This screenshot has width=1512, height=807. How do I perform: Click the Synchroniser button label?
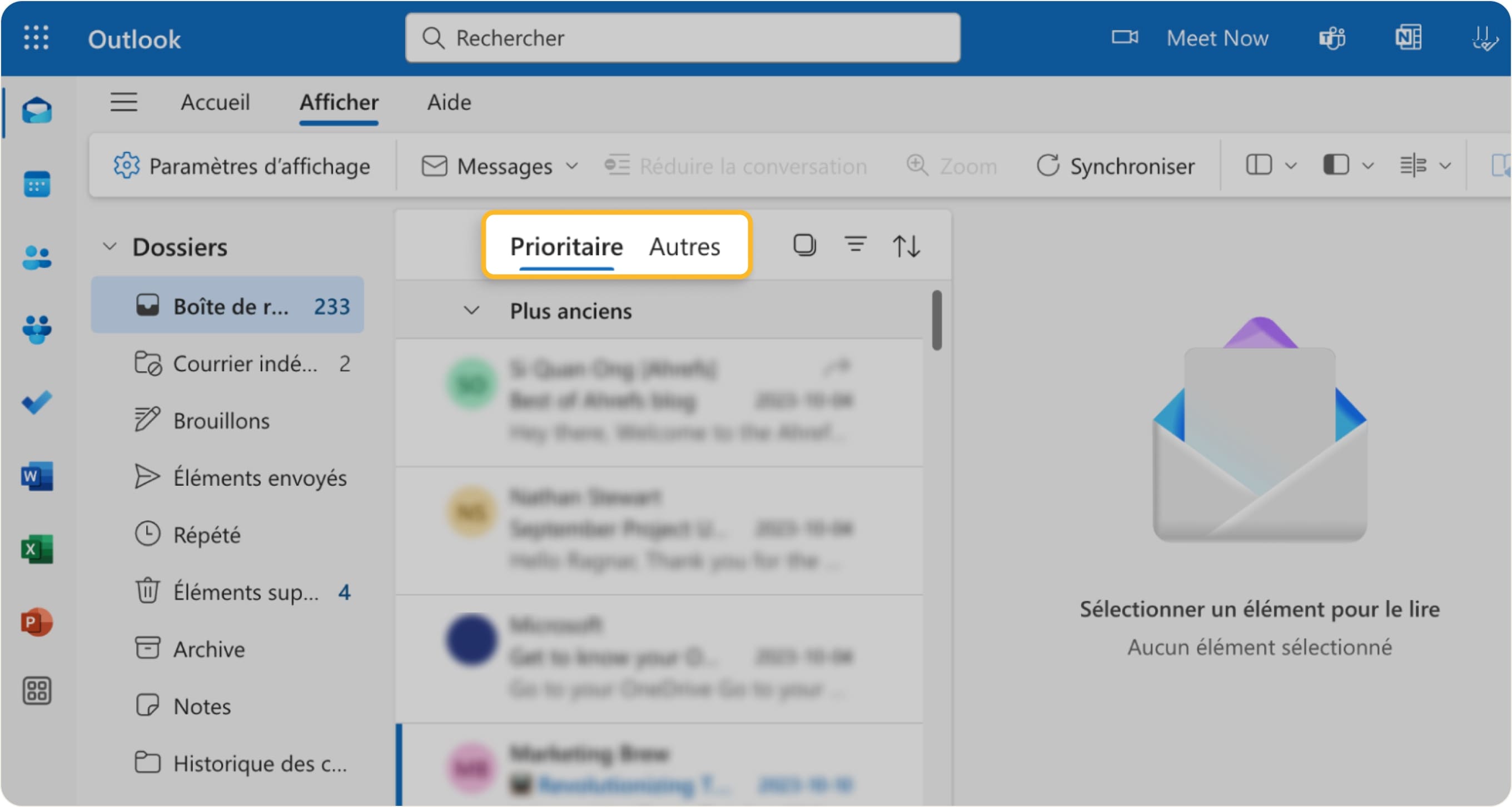[x=1132, y=166]
